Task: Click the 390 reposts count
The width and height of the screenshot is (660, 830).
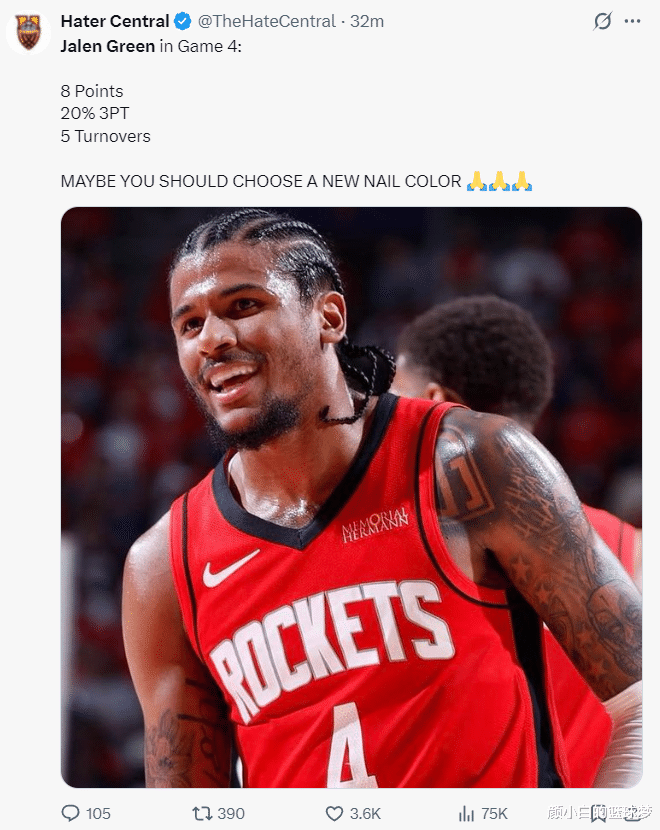Action: coord(231,814)
